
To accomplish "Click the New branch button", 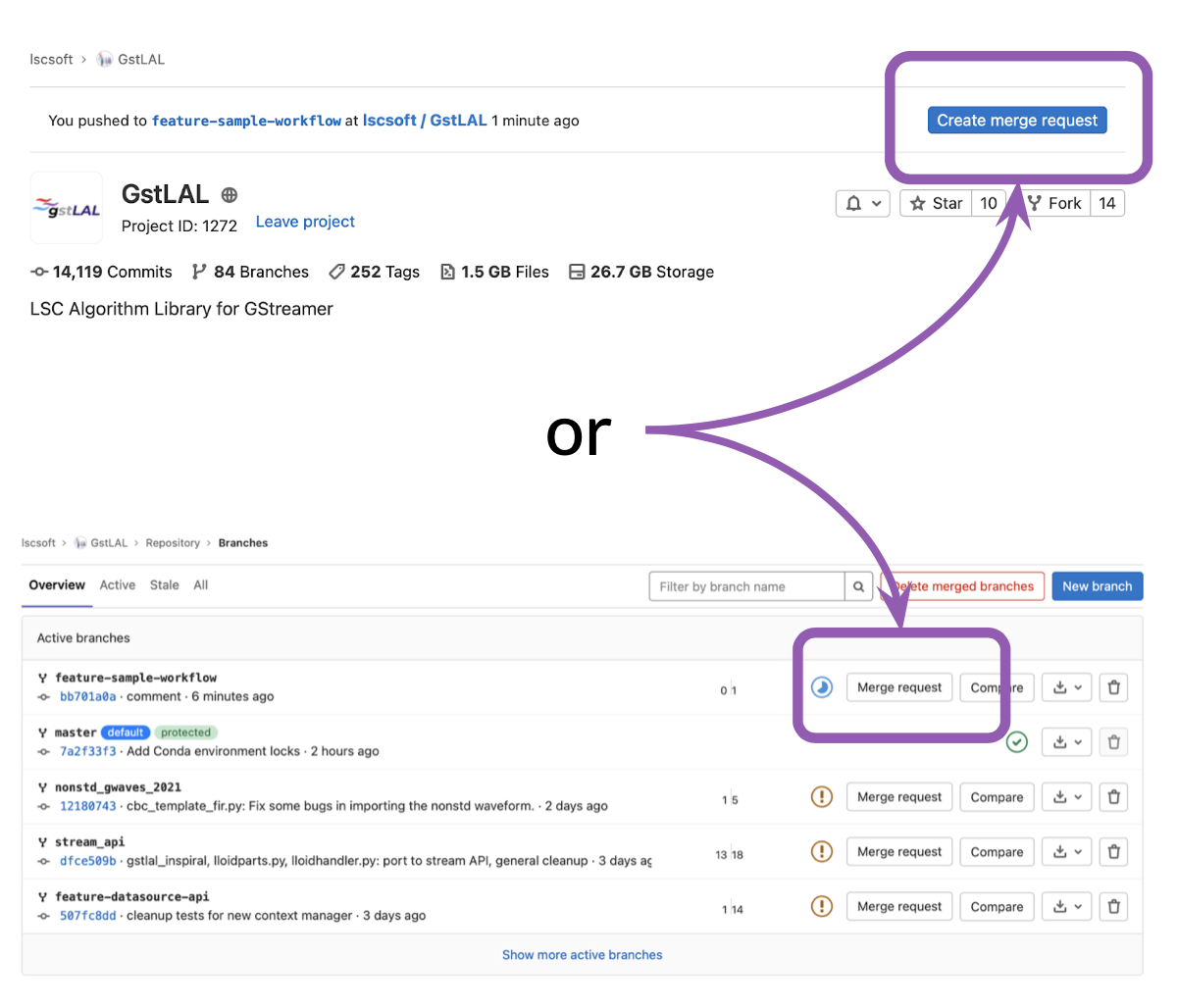I will pos(1097,586).
